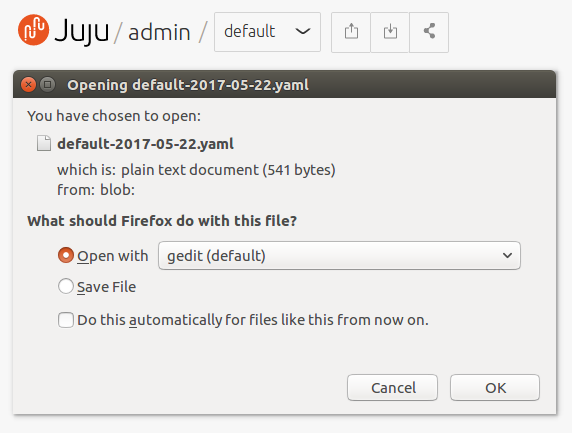572x433 pixels.
Task: Close the Opening default-2017-05-22.yaml dialog
Action: coord(28,85)
